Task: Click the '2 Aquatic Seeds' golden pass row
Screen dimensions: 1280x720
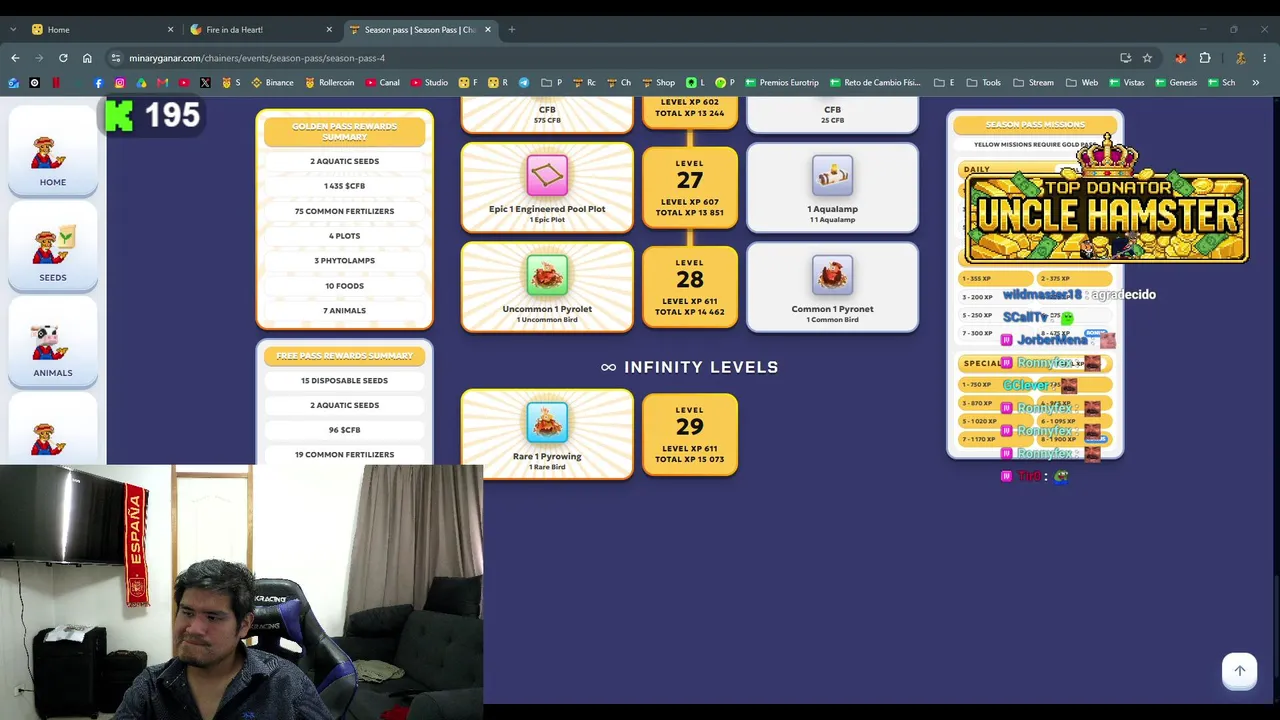Action: click(344, 161)
